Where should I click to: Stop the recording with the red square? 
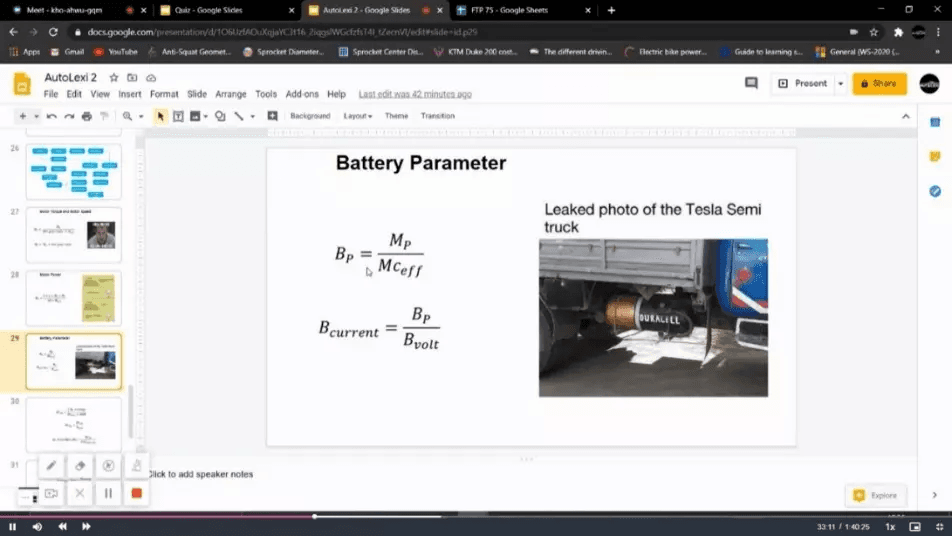click(137, 494)
